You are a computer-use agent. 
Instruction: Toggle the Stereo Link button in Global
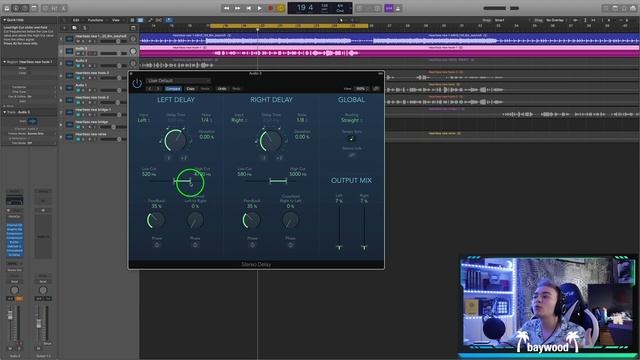[x=351, y=155]
